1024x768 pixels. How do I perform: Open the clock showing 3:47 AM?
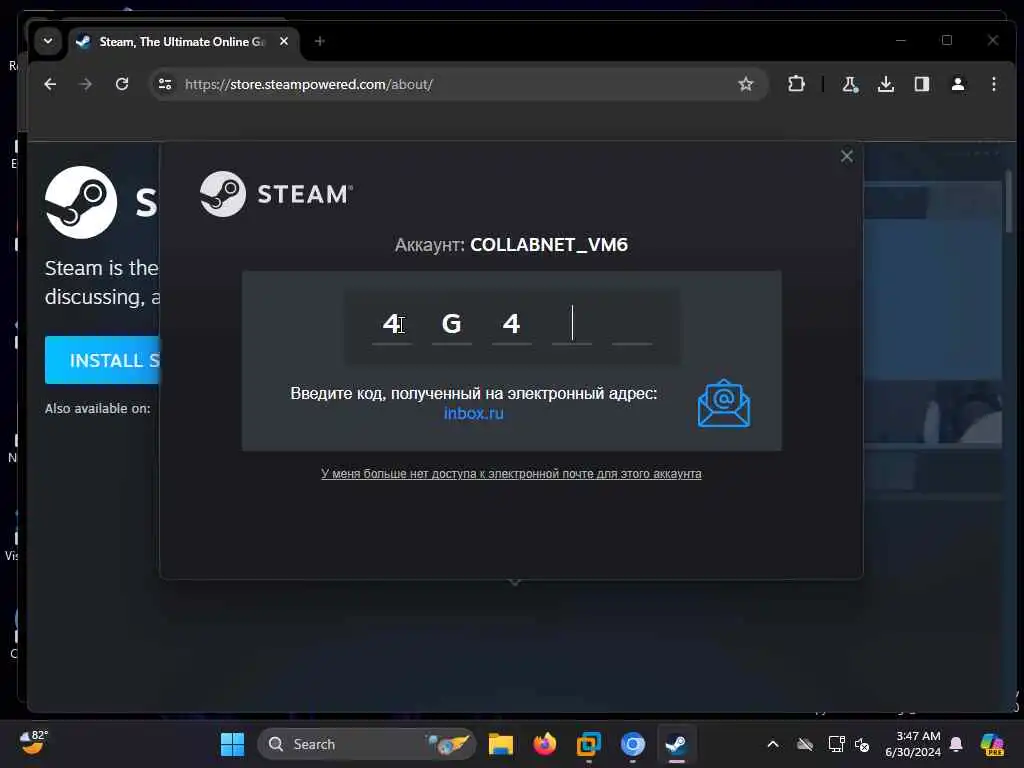913,744
